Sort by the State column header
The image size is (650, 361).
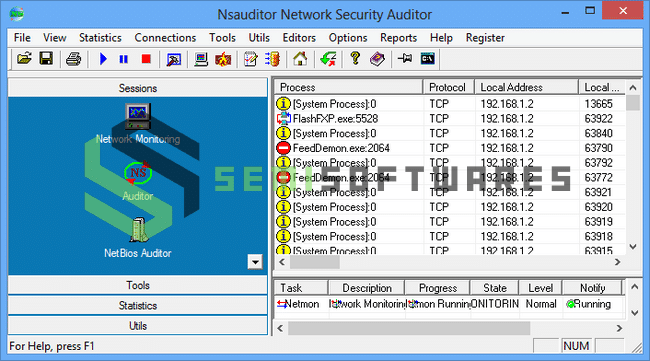click(x=495, y=288)
